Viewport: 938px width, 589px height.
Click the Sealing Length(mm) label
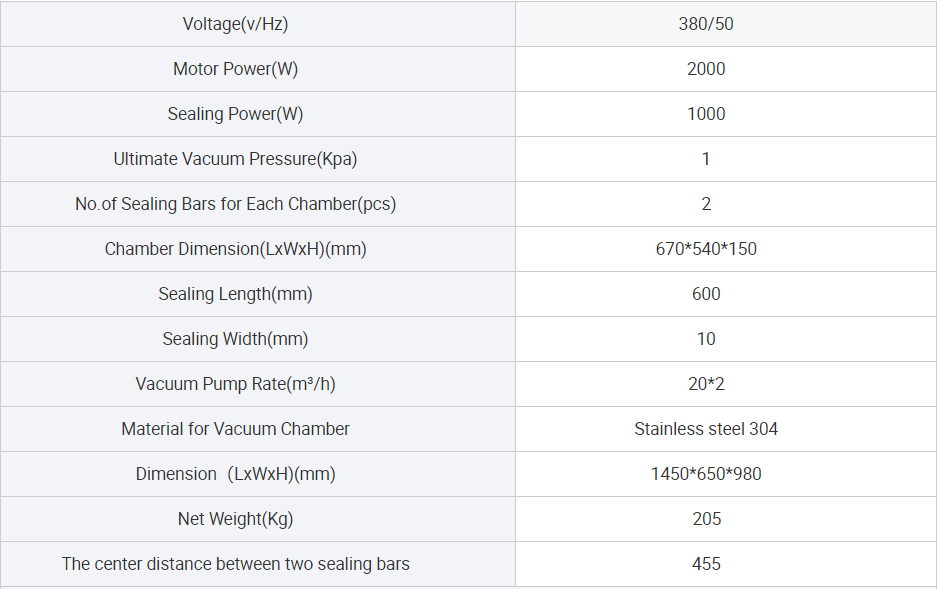(x=235, y=294)
